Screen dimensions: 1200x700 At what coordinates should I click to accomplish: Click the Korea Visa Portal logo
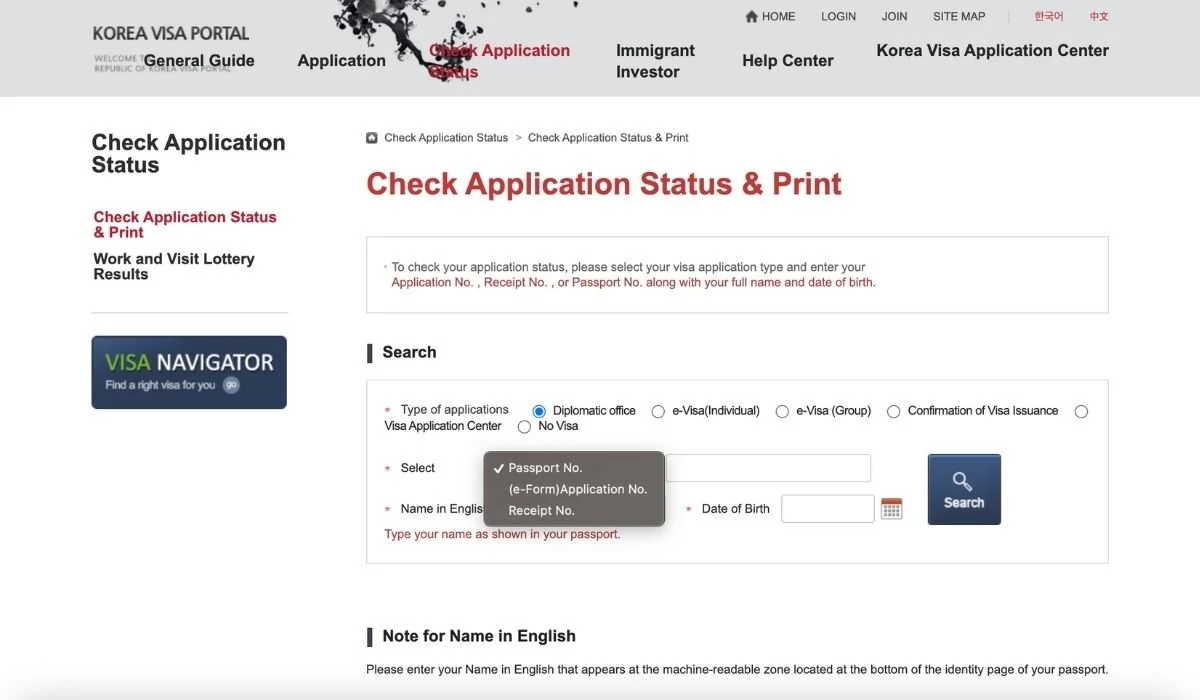(170, 32)
